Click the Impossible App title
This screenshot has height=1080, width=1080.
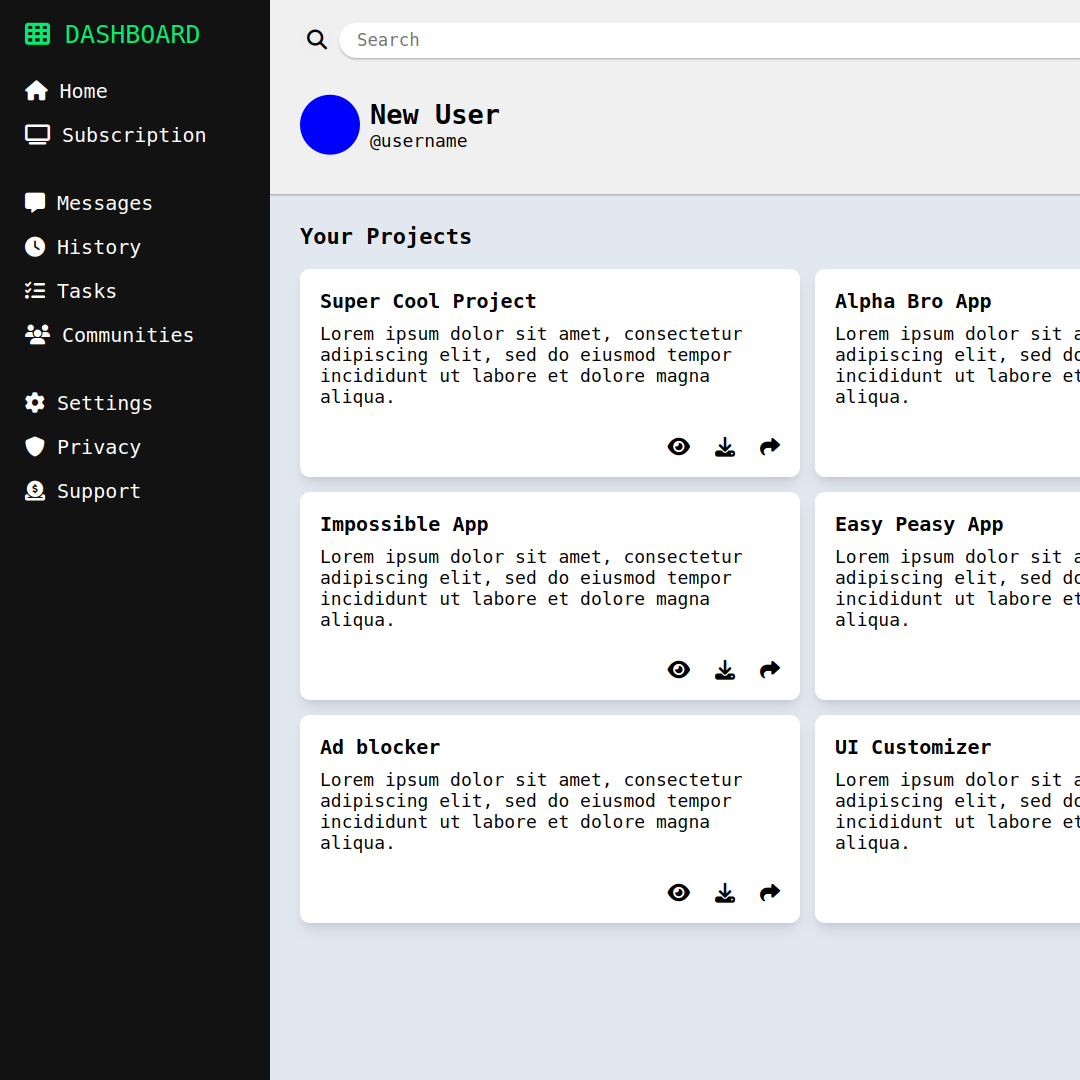tap(404, 524)
